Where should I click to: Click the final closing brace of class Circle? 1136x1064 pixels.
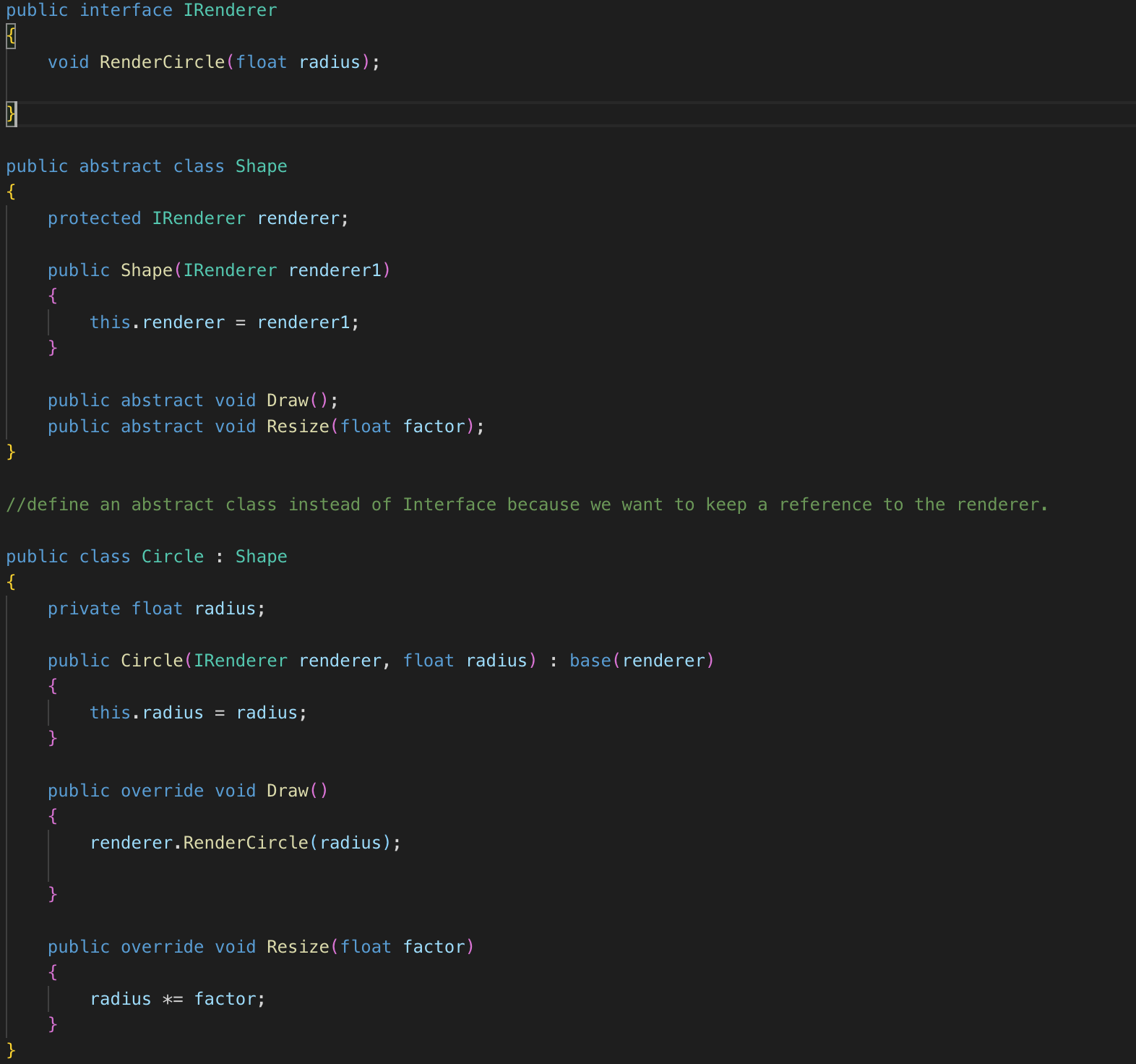[x=11, y=1050]
